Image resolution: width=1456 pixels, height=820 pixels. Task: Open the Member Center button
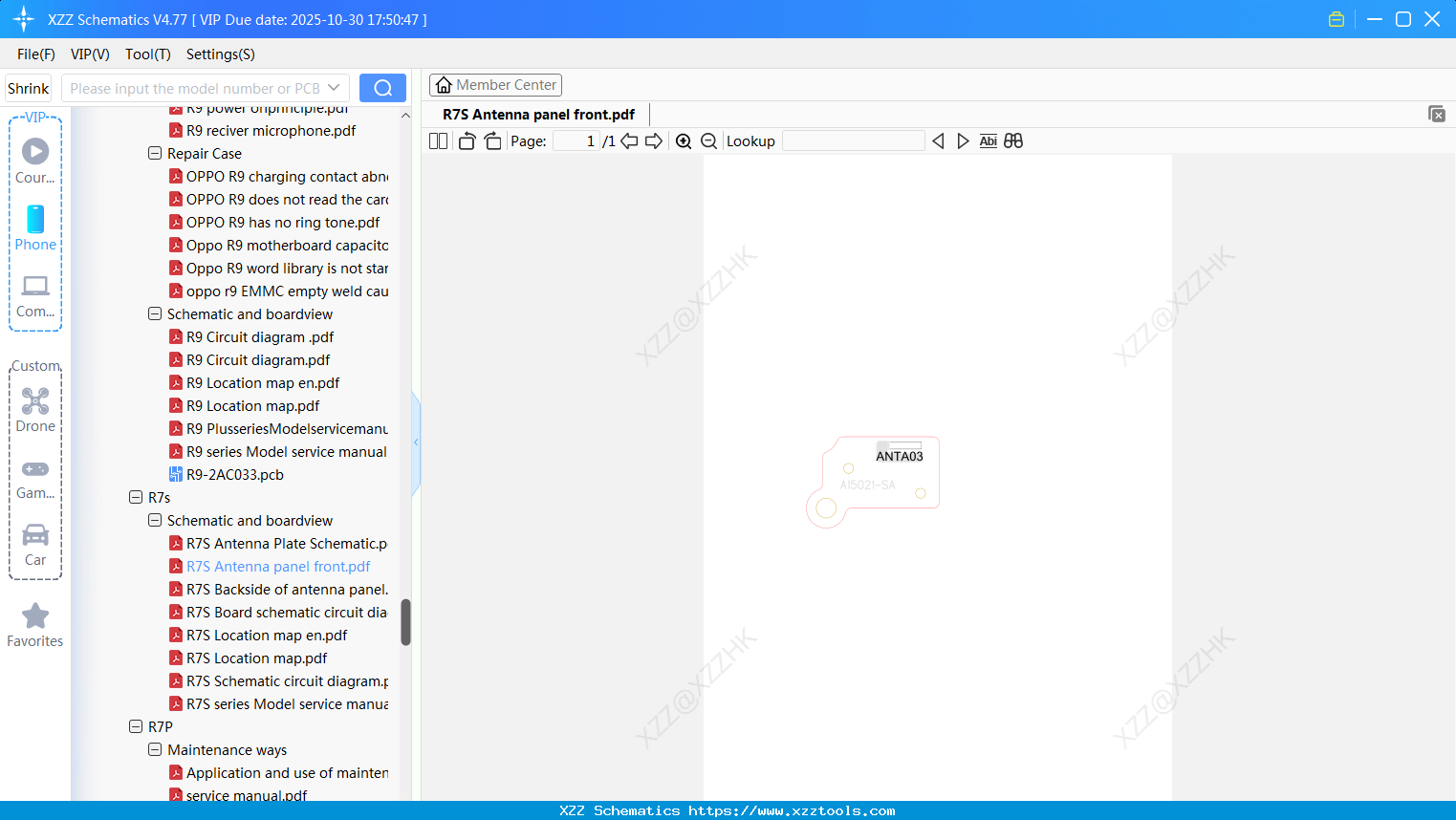tap(495, 85)
